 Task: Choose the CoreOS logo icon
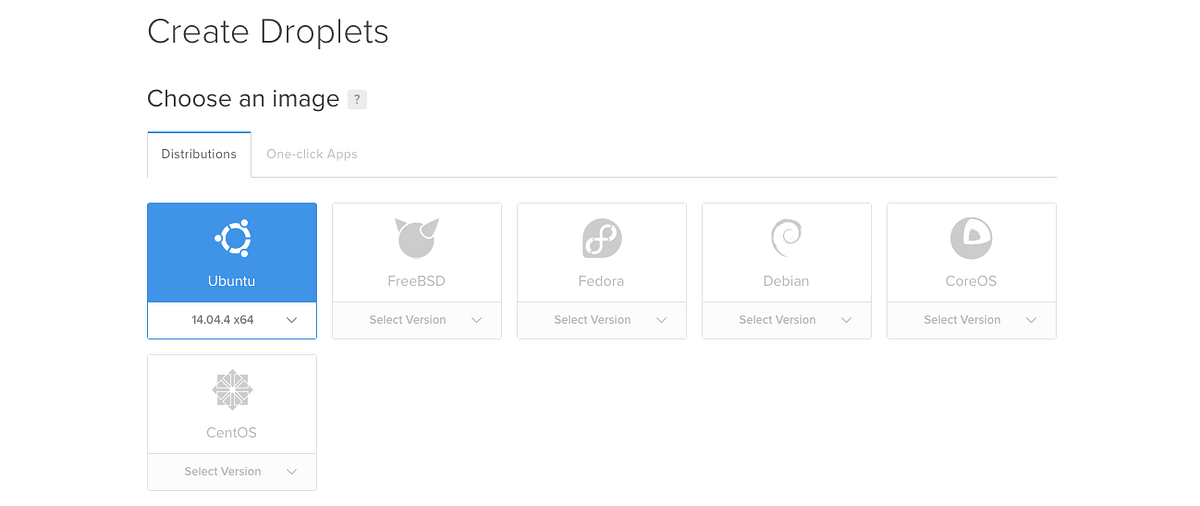coord(971,238)
